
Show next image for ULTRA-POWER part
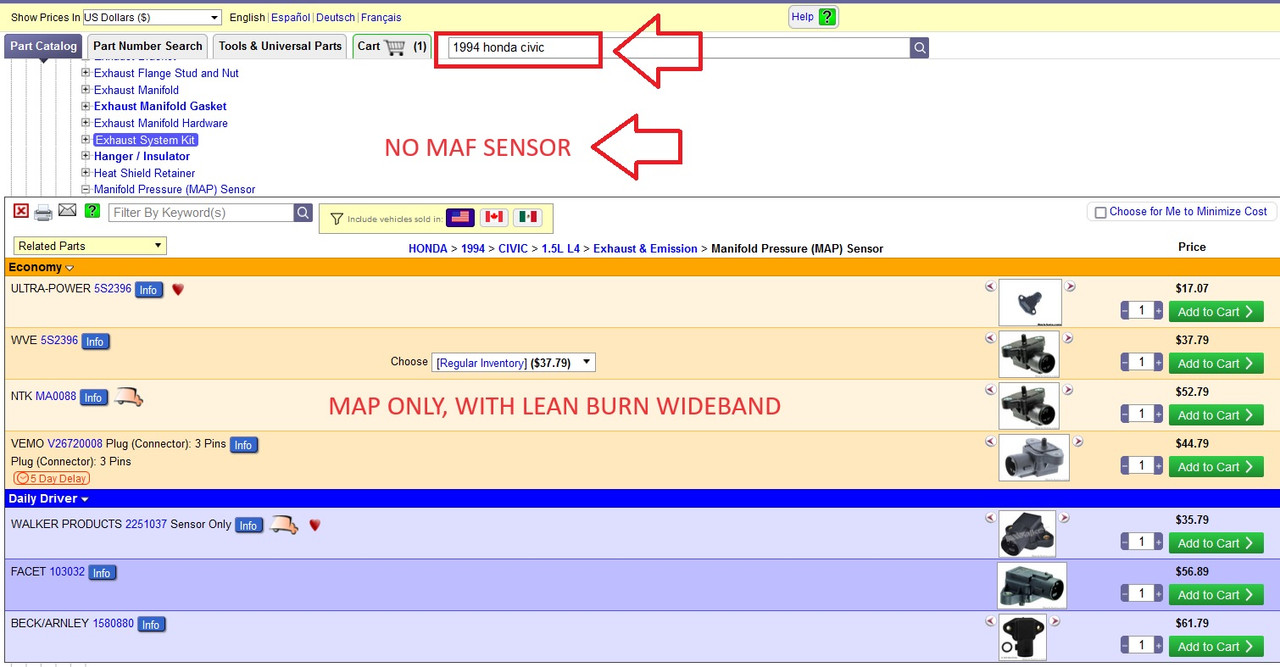1070,287
